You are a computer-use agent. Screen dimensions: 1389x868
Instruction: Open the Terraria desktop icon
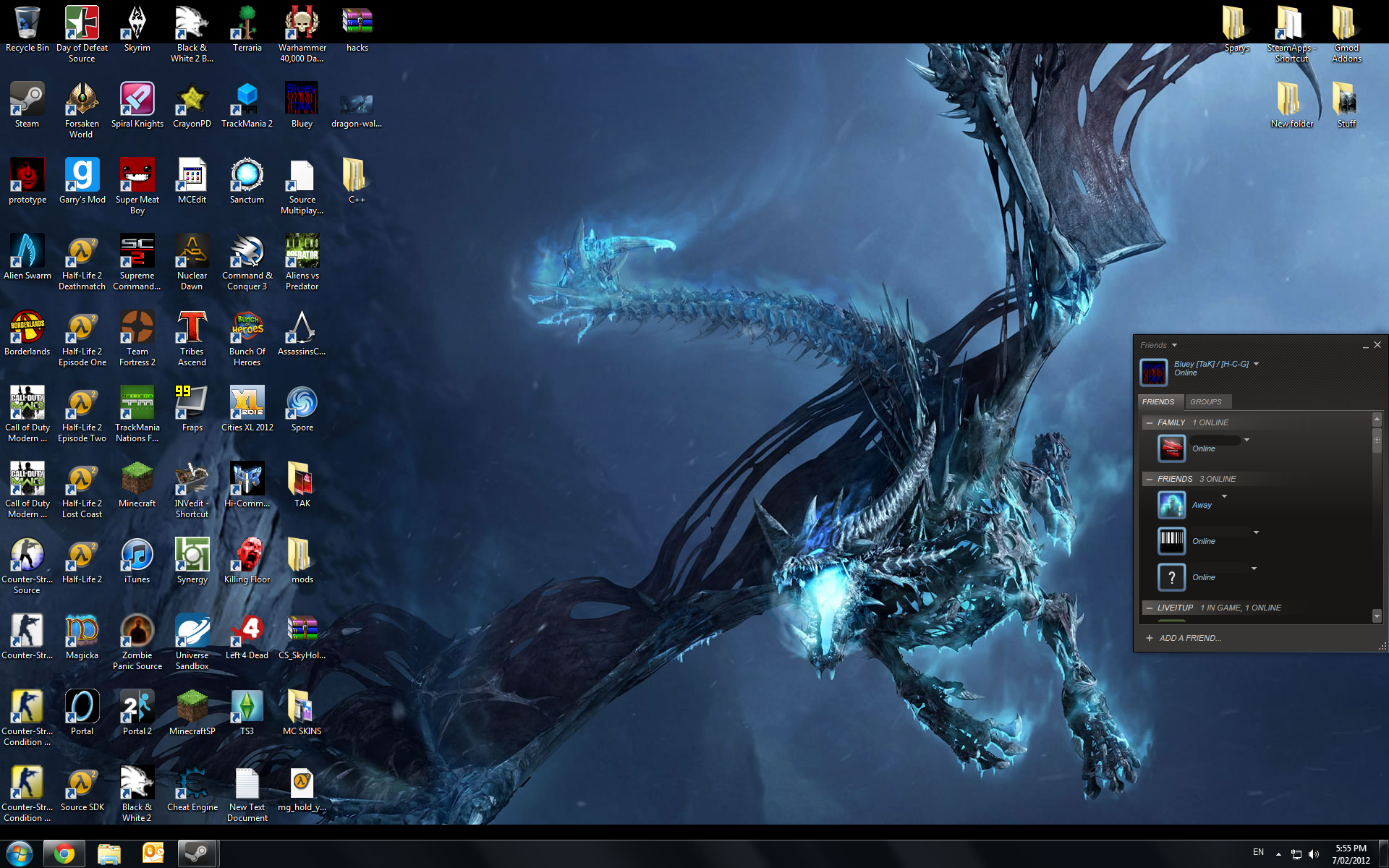(x=247, y=29)
